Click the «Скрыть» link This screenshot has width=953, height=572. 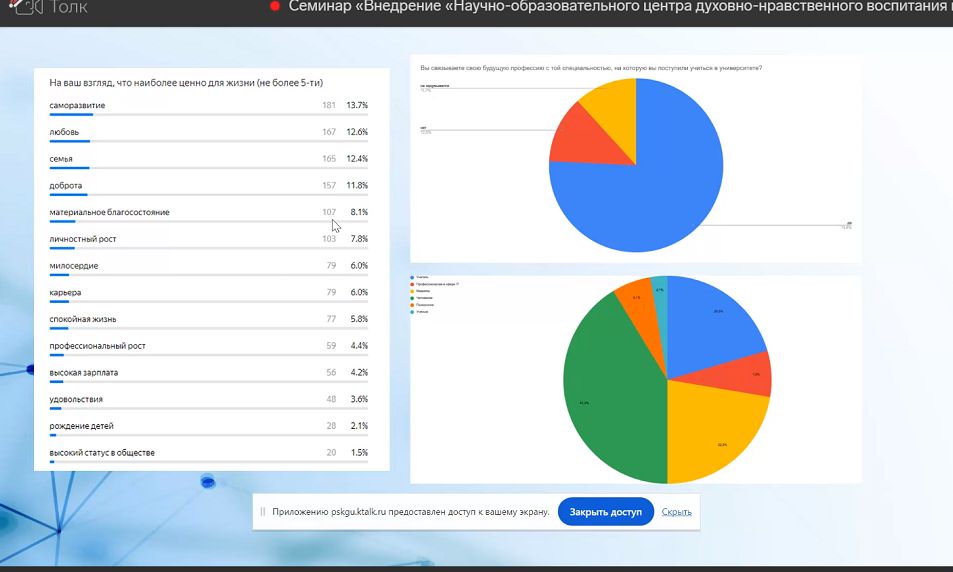tap(677, 512)
